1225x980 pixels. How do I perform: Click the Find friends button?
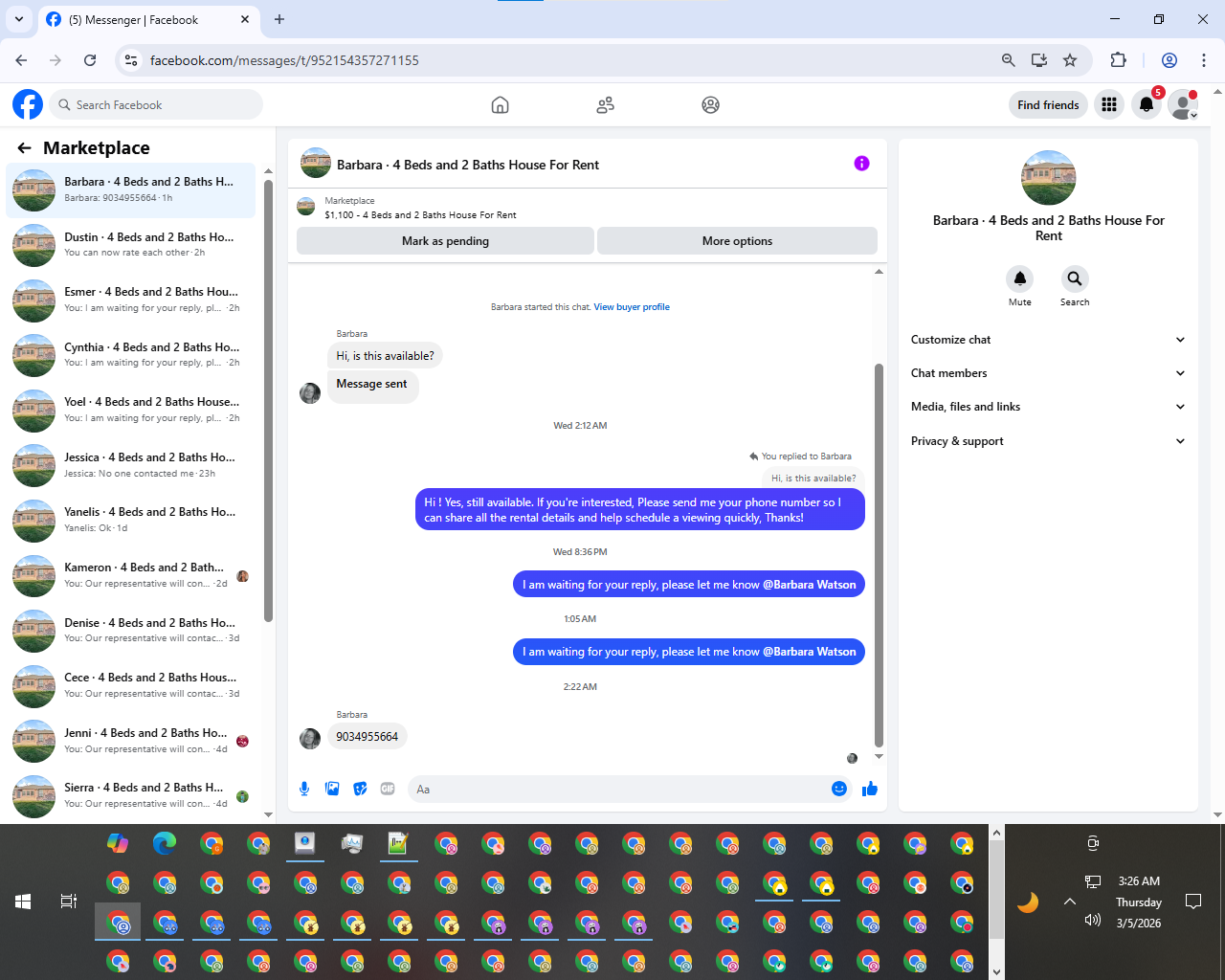coord(1048,105)
